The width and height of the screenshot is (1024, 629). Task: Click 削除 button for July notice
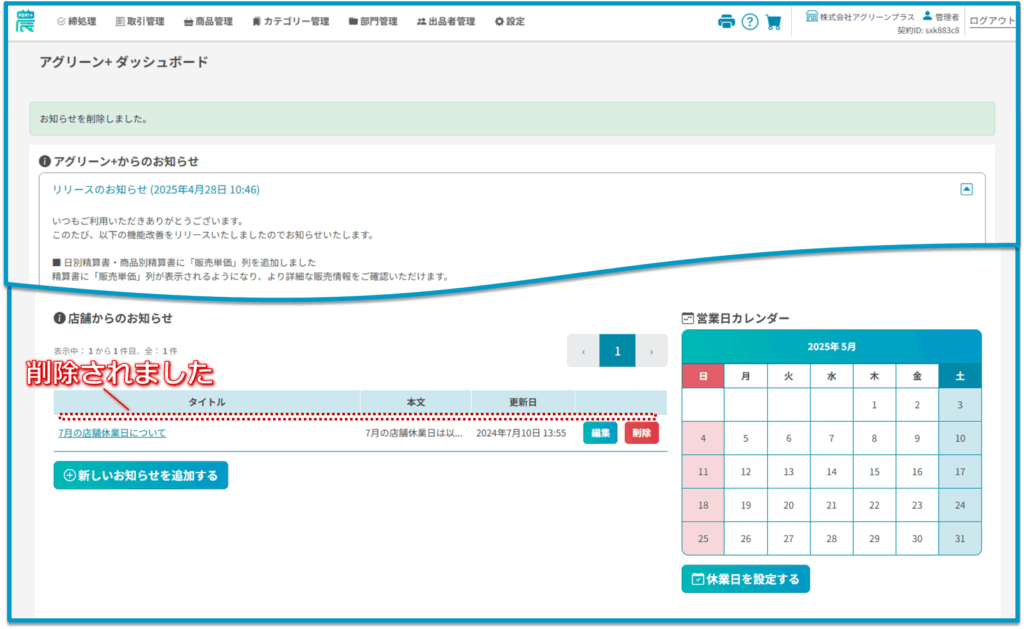tap(641, 433)
